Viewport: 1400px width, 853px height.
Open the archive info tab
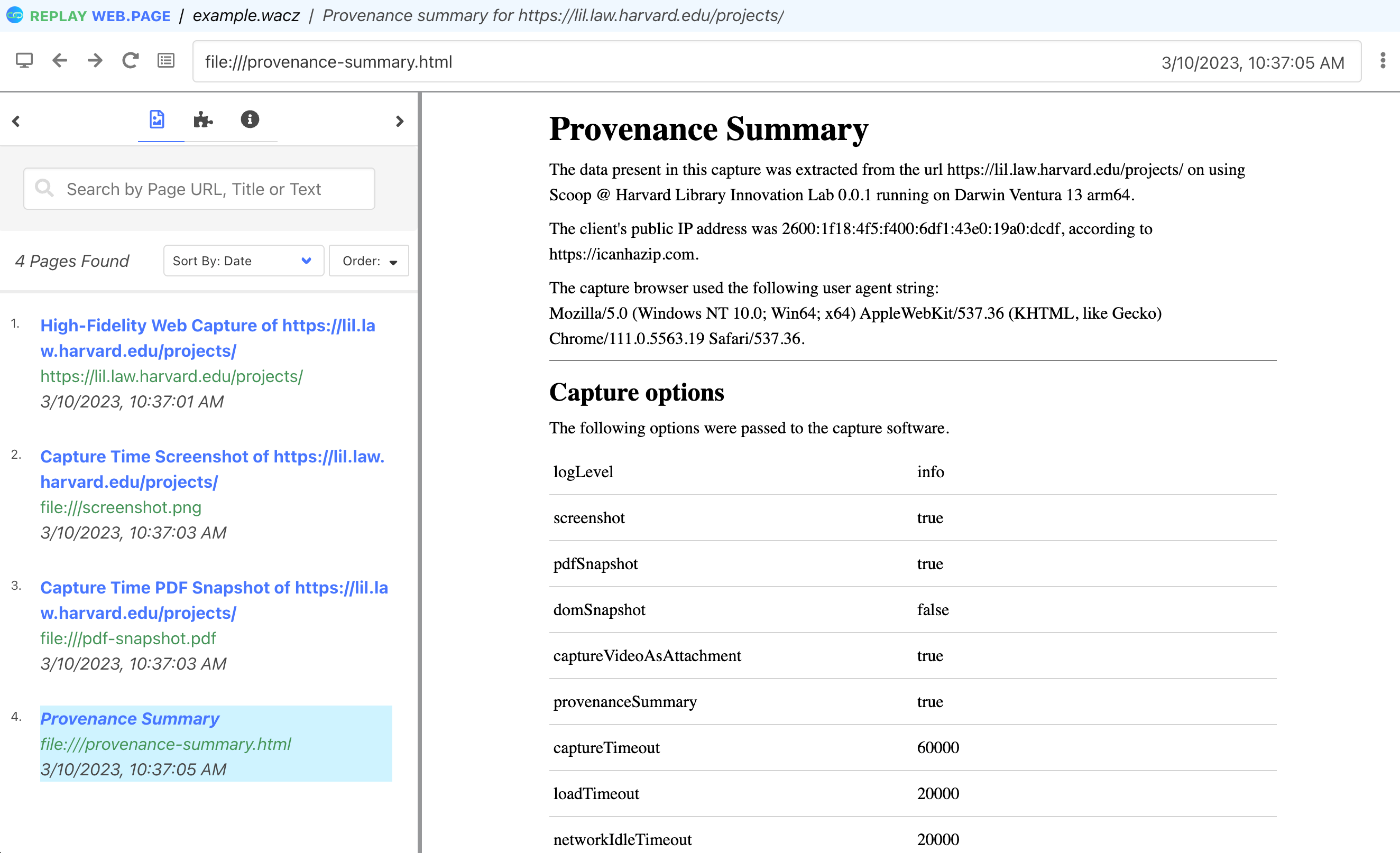(x=250, y=119)
